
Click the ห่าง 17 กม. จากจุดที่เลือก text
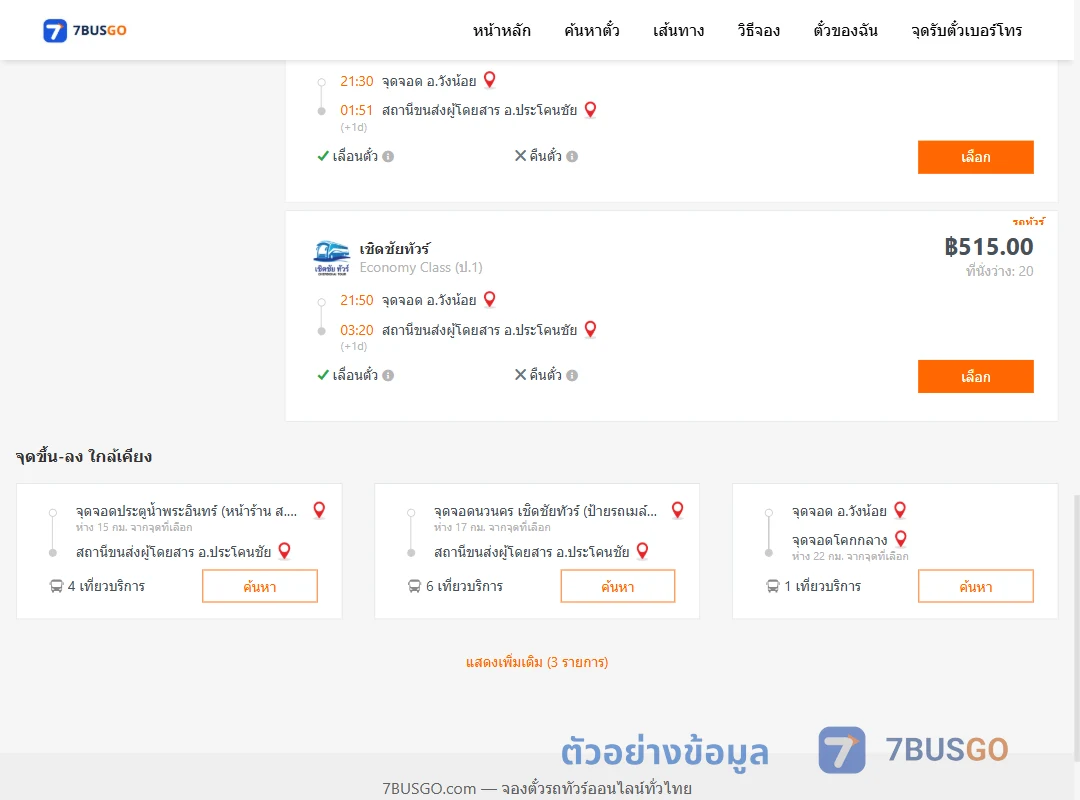click(492, 527)
